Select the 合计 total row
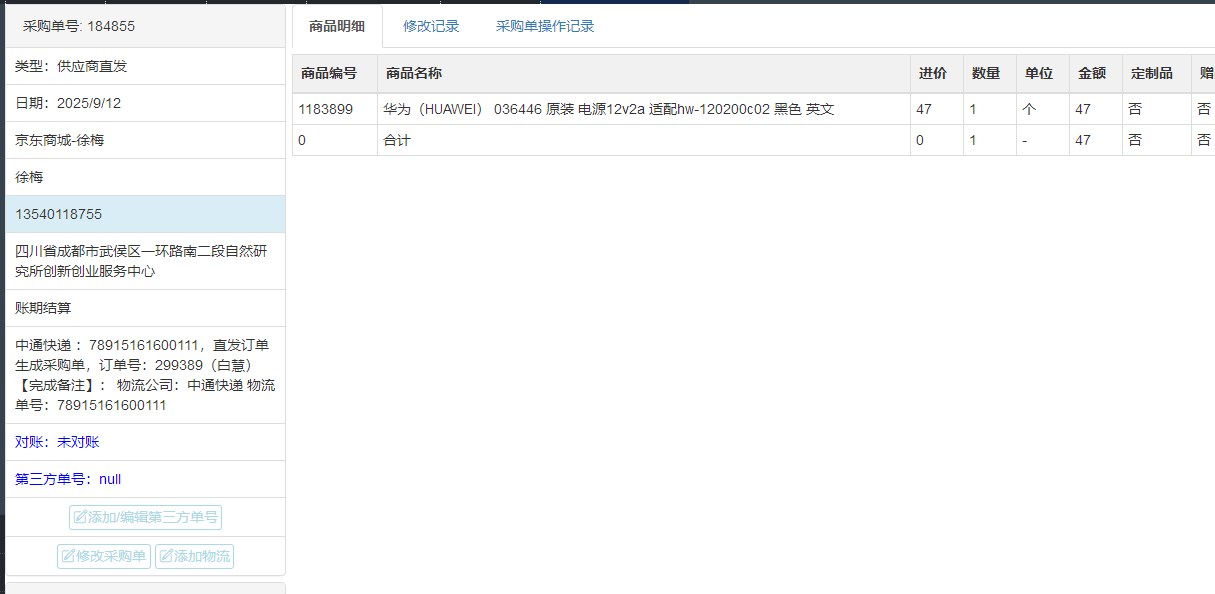The image size is (1215, 594). coord(397,140)
